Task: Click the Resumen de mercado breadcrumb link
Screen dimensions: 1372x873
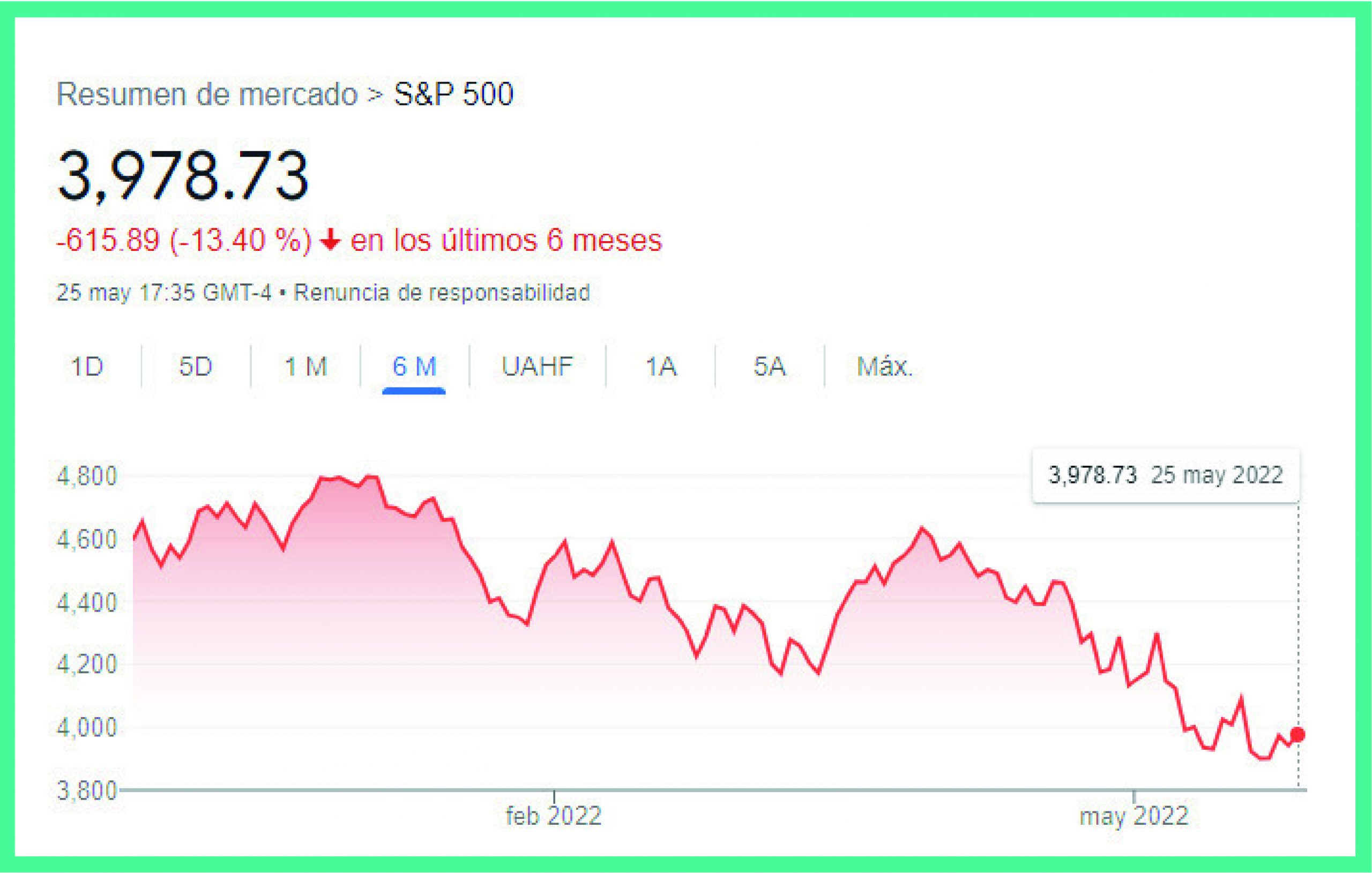Action: (x=207, y=94)
